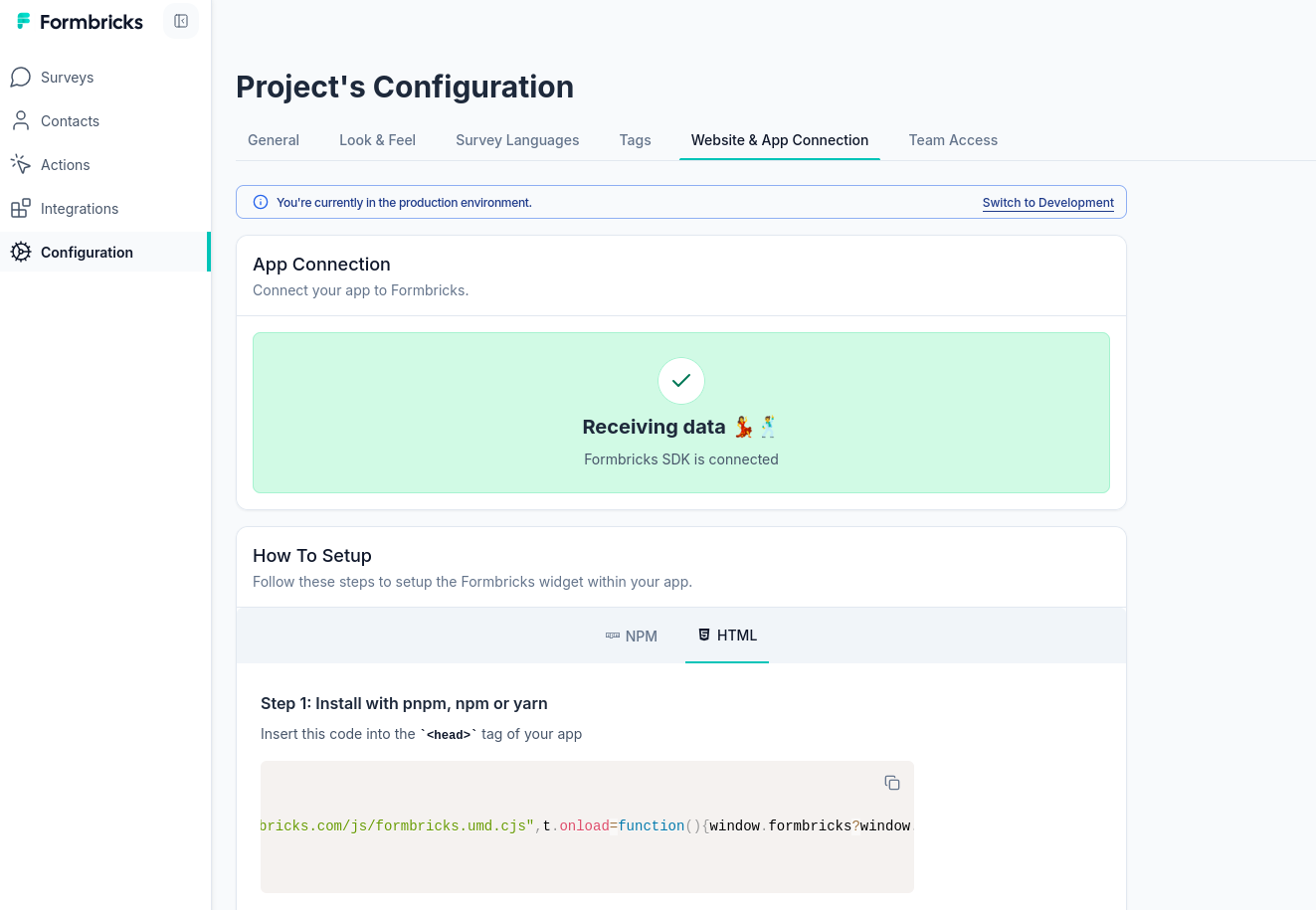Open the Team Access tab
This screenshot has height=910, width=1316.
click(x=953, y=140)
